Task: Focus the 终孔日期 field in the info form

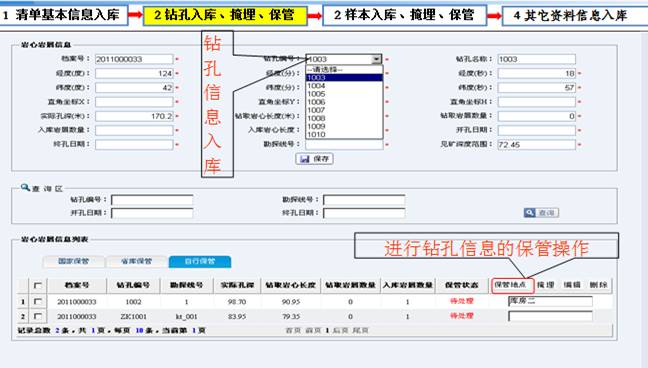Action: [x=134, y=144]
